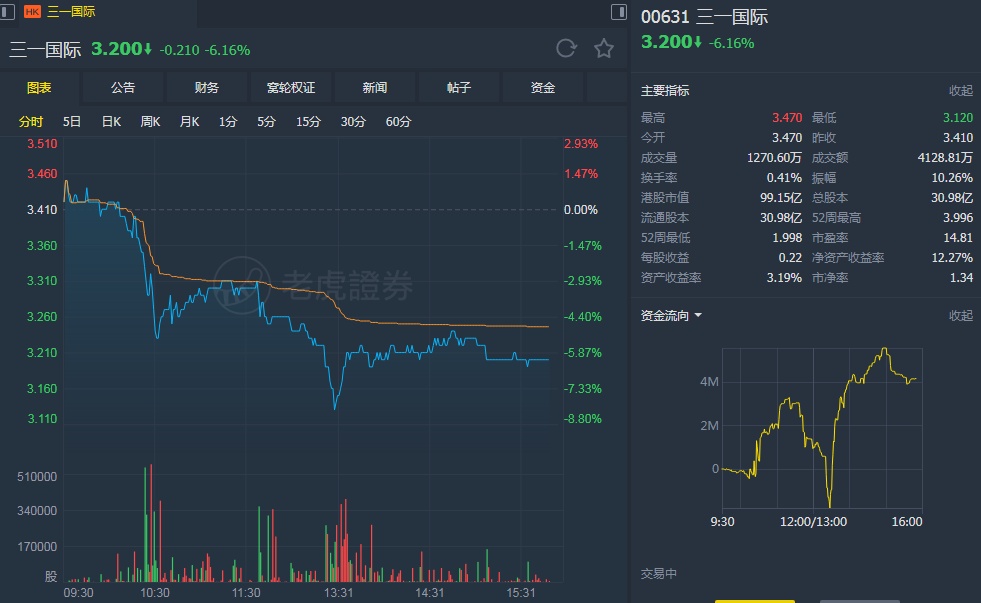Collapse 主要指标 section via 收起

pyautogui.click(x=960, y=91)
